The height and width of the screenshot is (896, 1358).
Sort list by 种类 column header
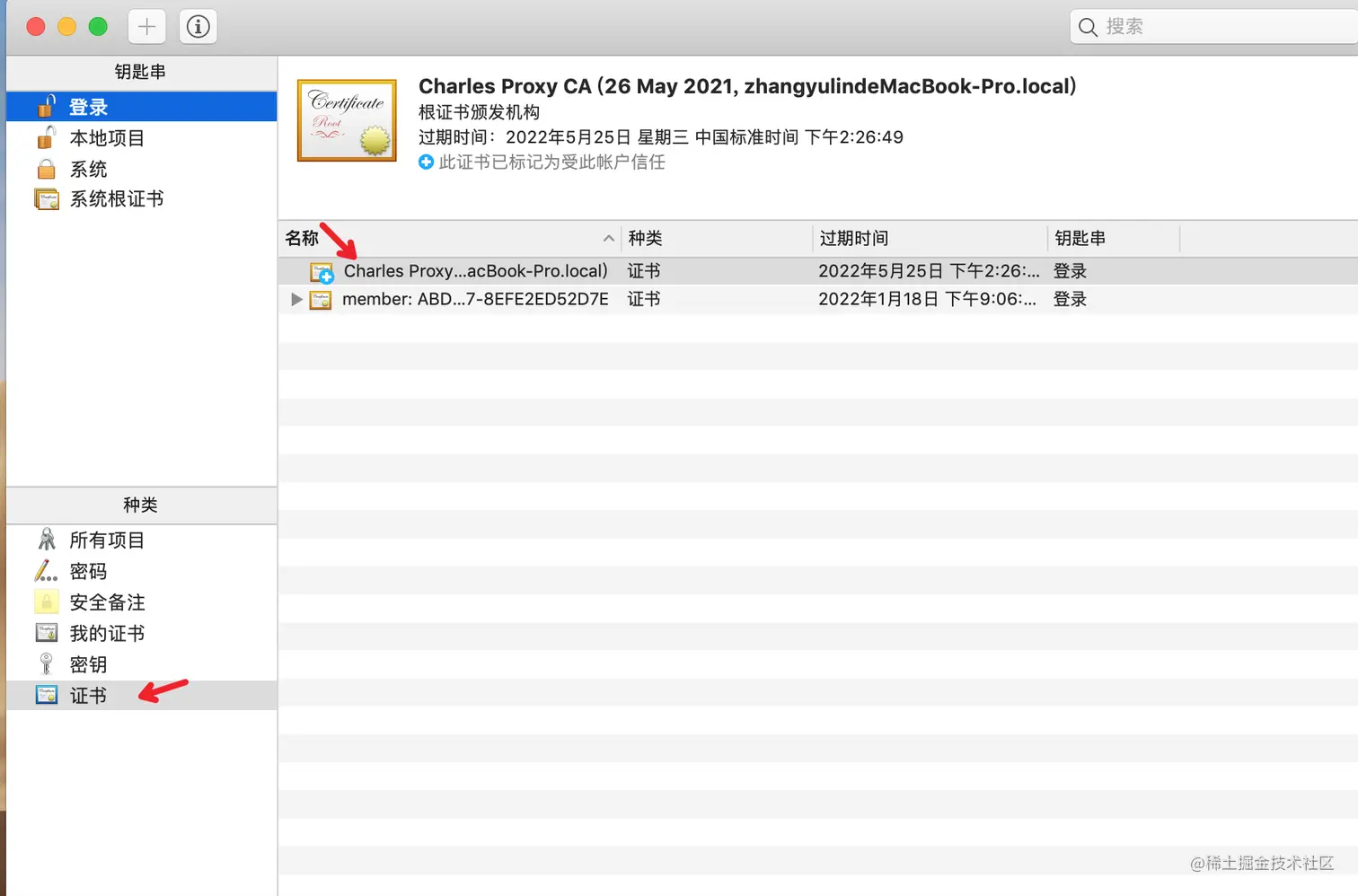point(717,238)
